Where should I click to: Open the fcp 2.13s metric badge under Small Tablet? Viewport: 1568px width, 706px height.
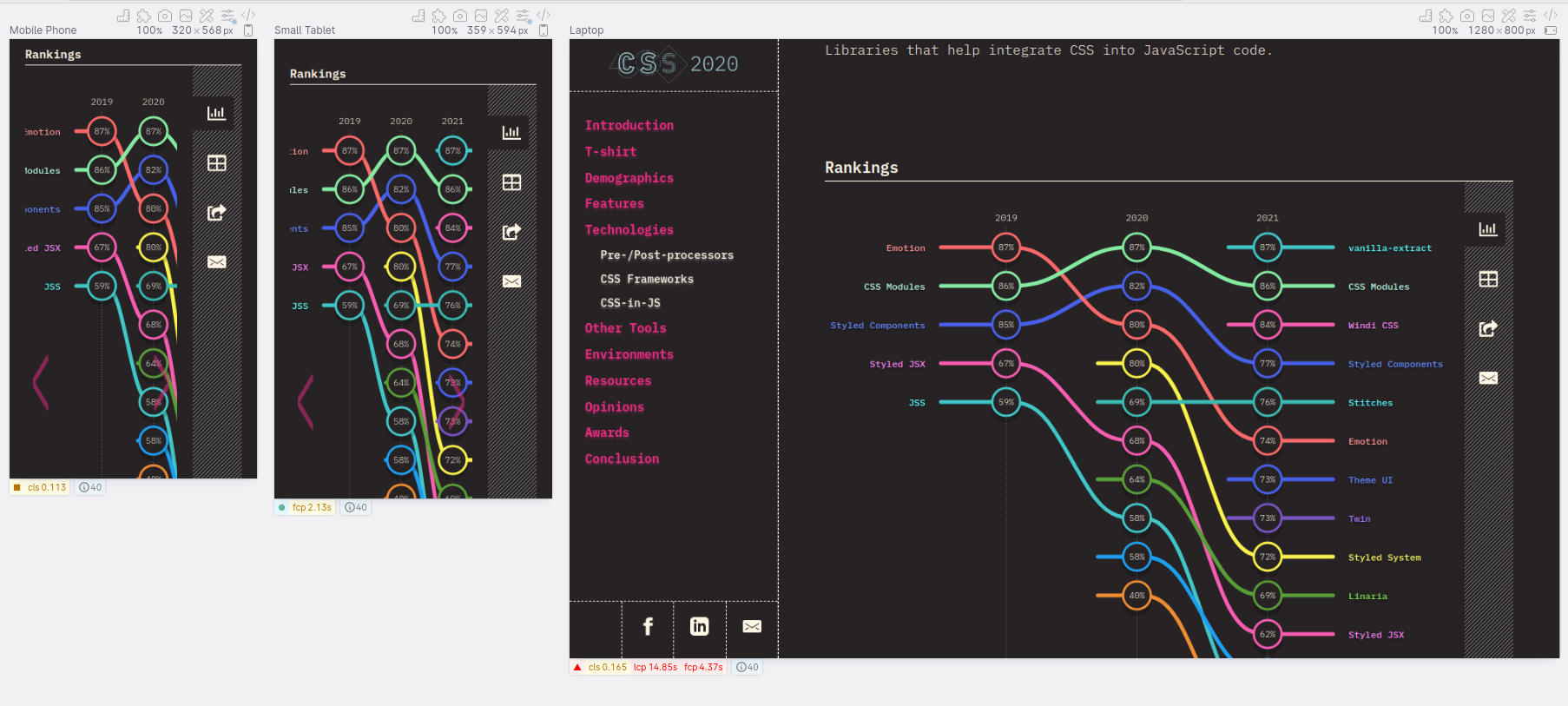click(x=306, y=507)
